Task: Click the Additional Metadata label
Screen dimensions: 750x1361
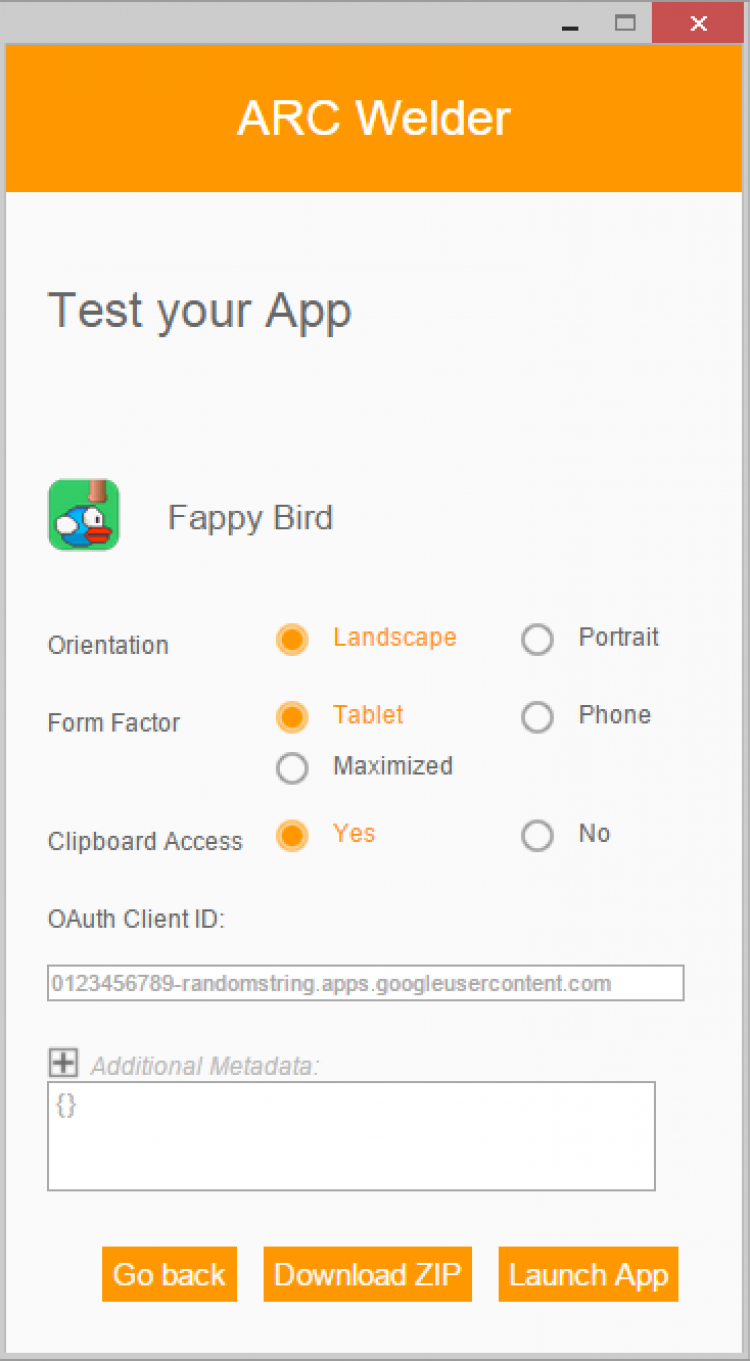Action: pos(205,1066)
